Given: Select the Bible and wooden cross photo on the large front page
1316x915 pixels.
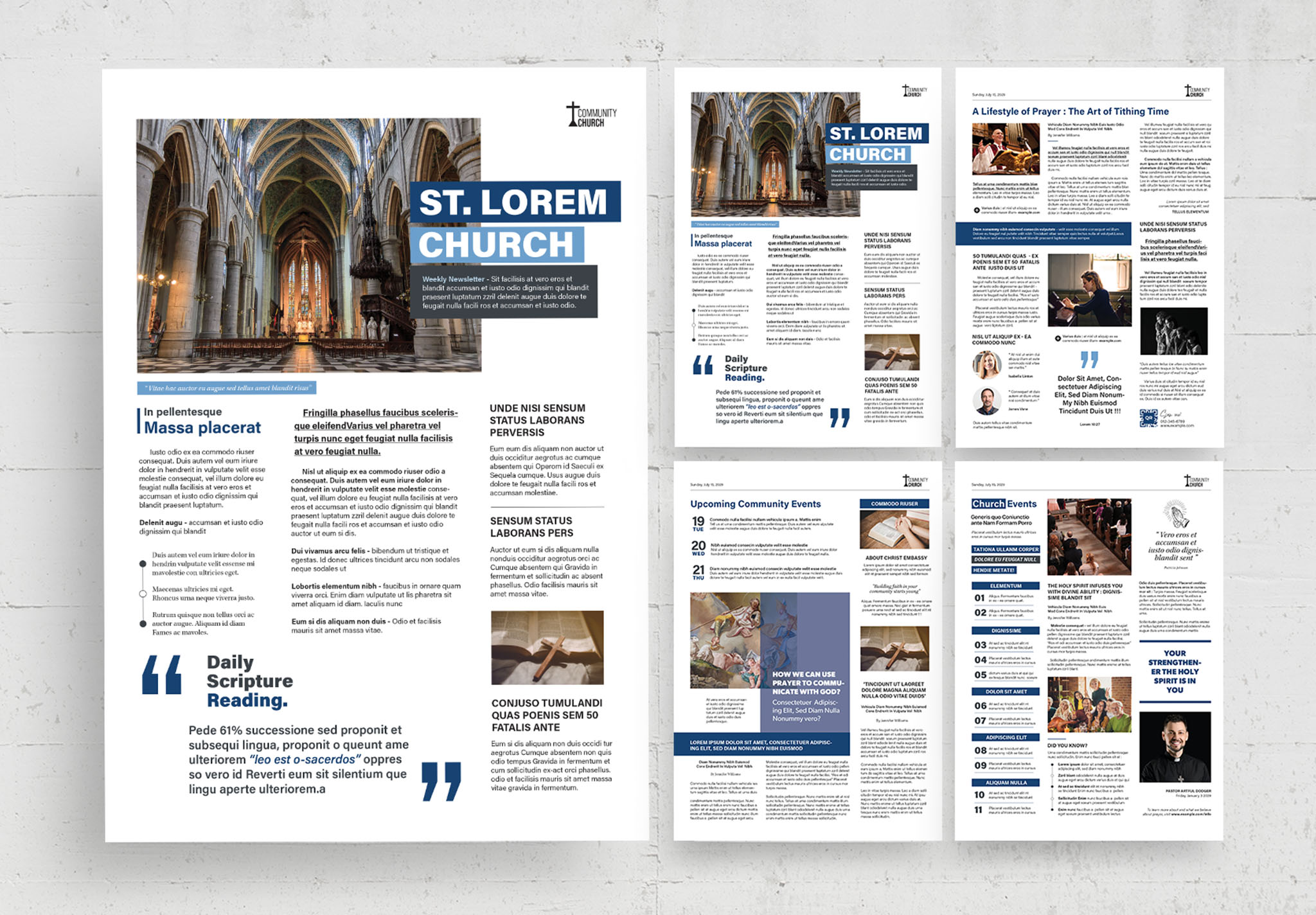Looking at the screenshot, I should click(547, 648).
